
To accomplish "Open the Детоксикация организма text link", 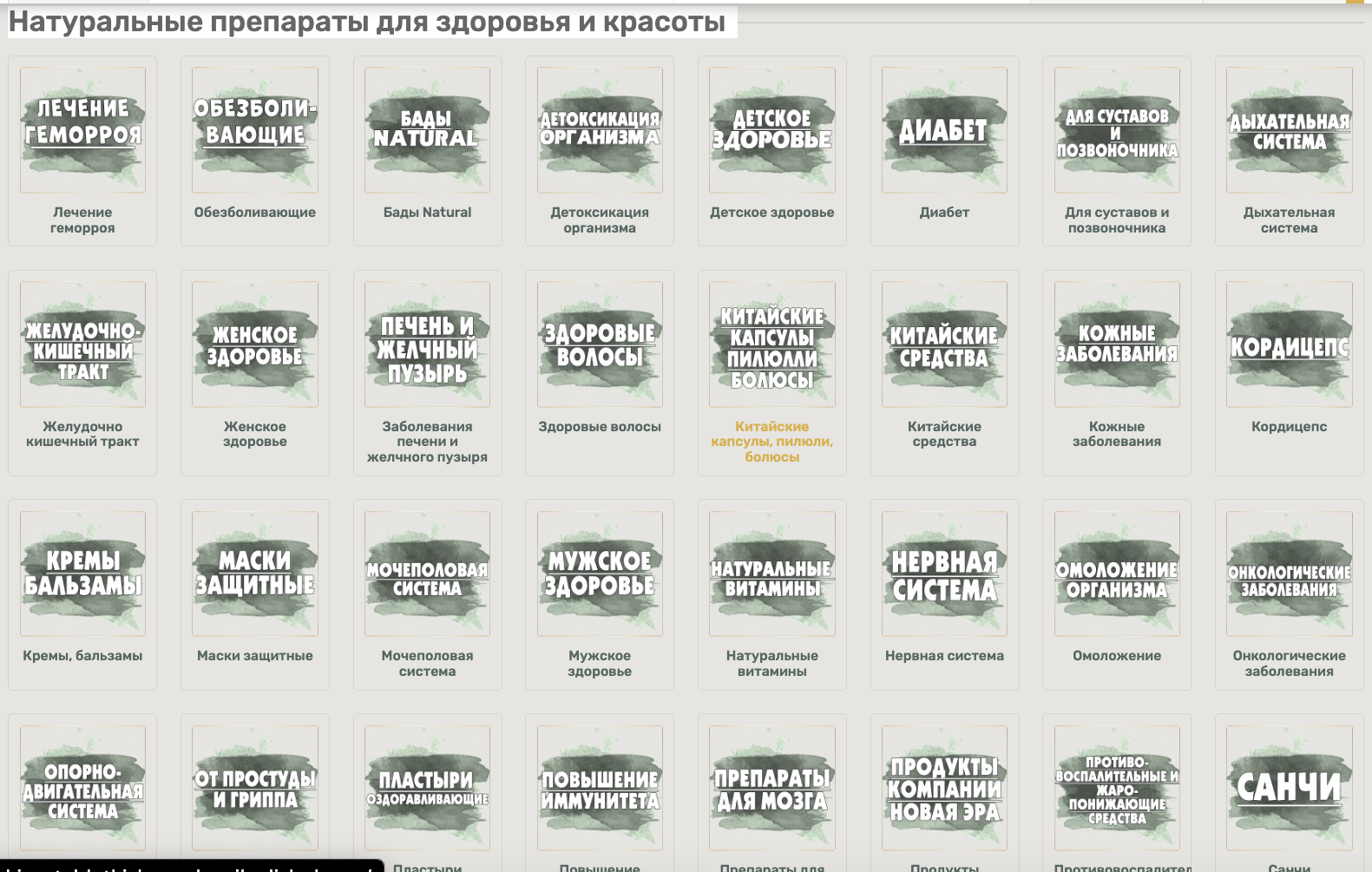I will pyautogui.click(x=600, y=220).
